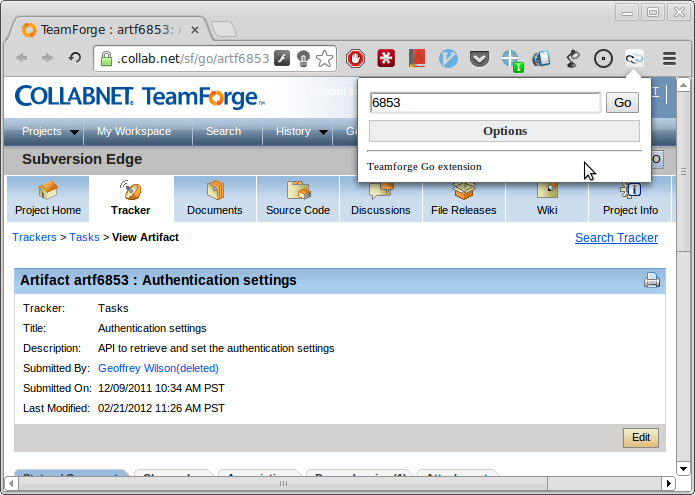Click the Pocket extension icon
Viewport: 695px width, 495px height.
(x=479, y=58)
